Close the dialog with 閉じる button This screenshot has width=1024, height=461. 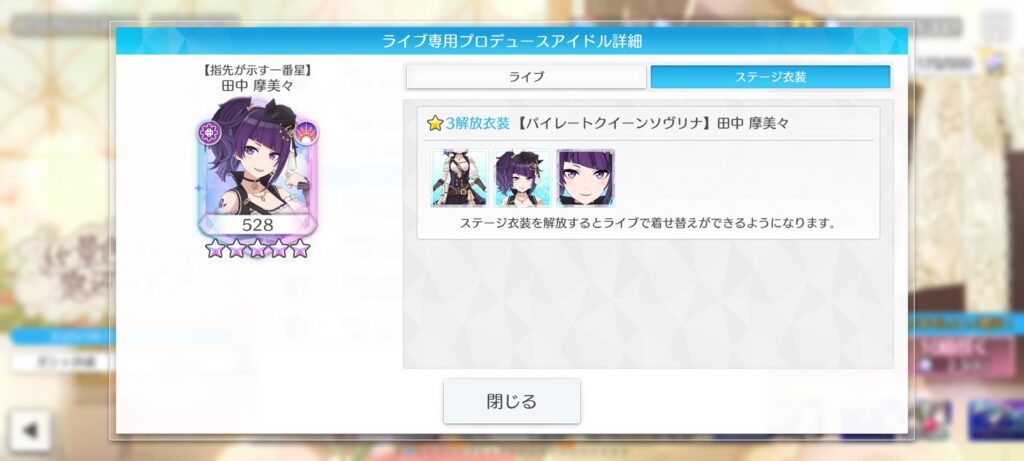pyautogui.click(x=512, y=401)
